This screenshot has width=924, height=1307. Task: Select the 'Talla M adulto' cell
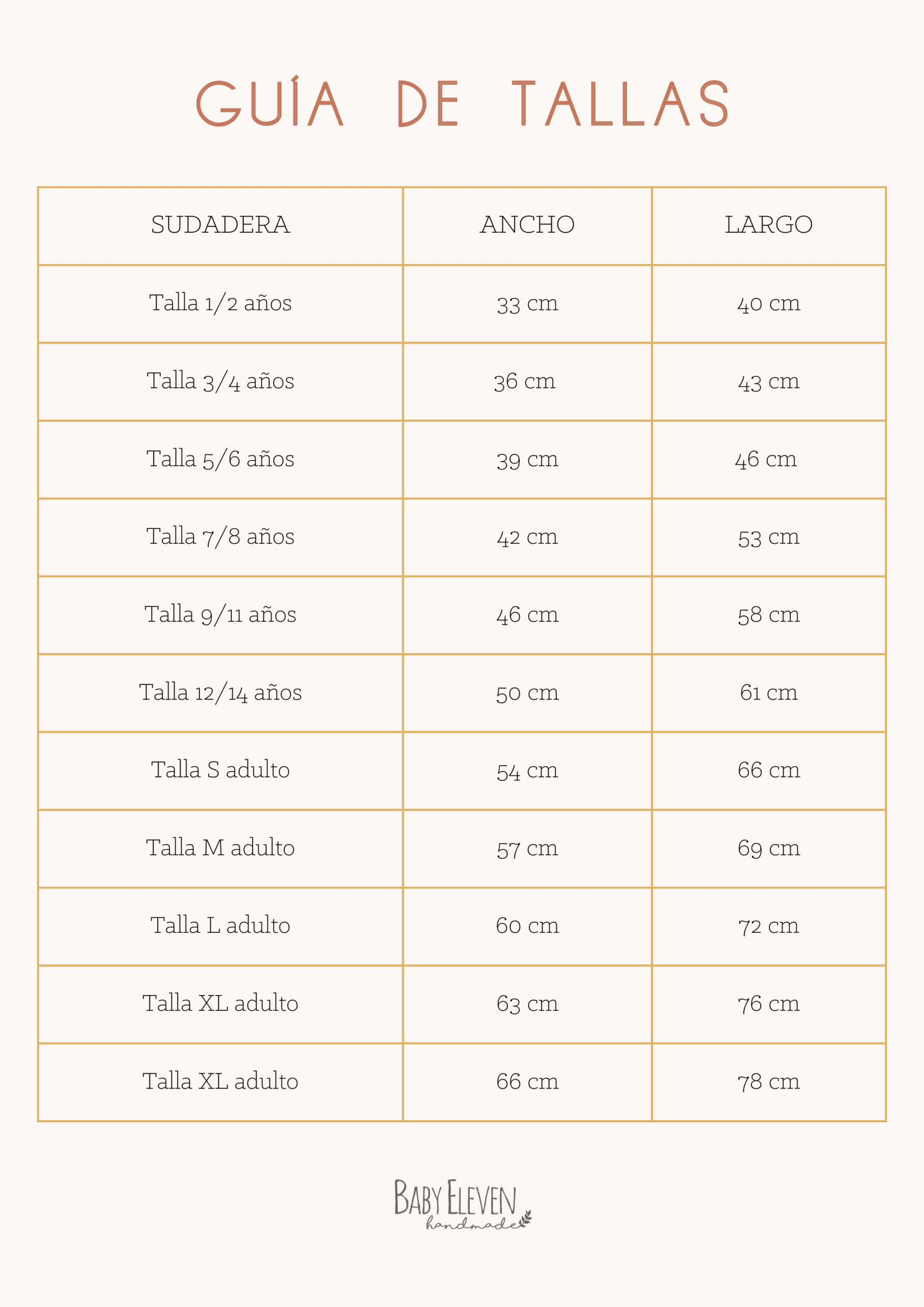[221, 848]
